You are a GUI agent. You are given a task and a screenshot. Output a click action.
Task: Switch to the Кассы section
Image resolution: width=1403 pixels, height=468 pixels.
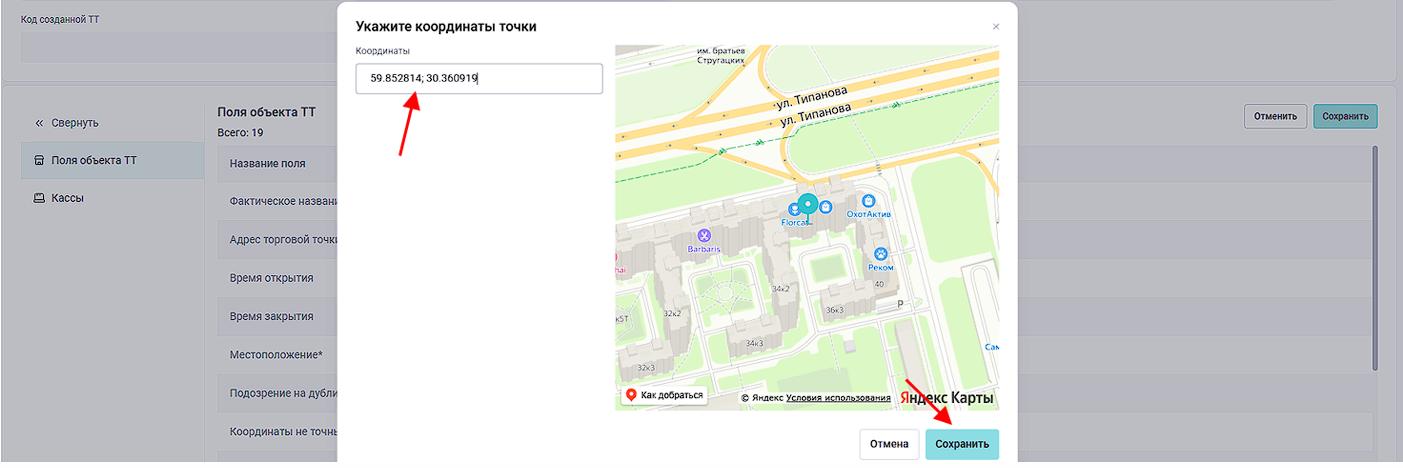(67, 198)
